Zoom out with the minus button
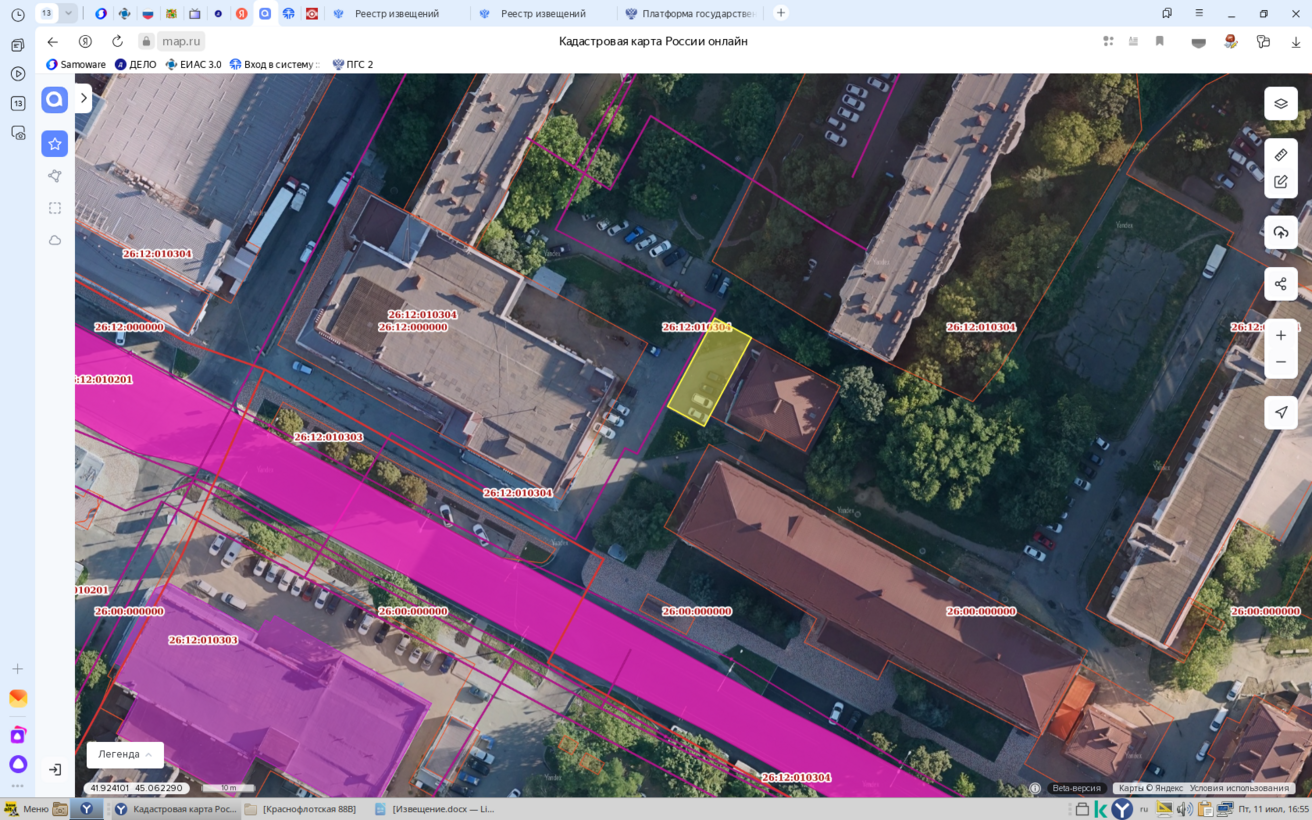The image size is (1312, 820). pyautogui.click(x=1280, y=362)
